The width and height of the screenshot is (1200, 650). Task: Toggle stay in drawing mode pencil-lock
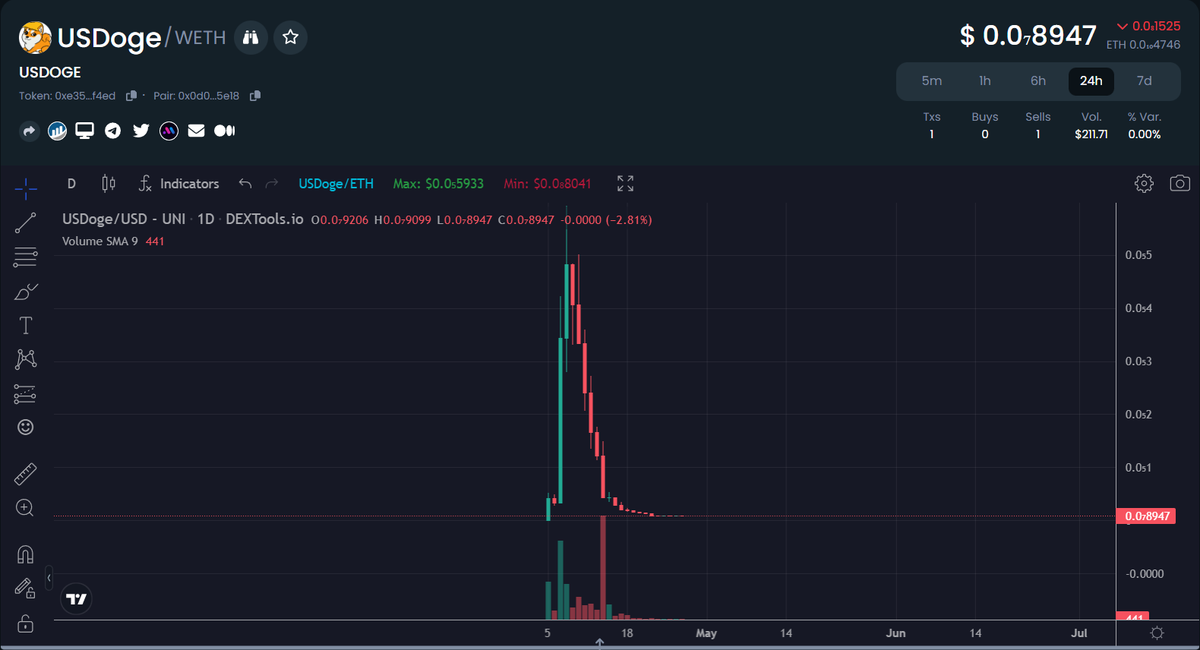click(x=26, y=589)
